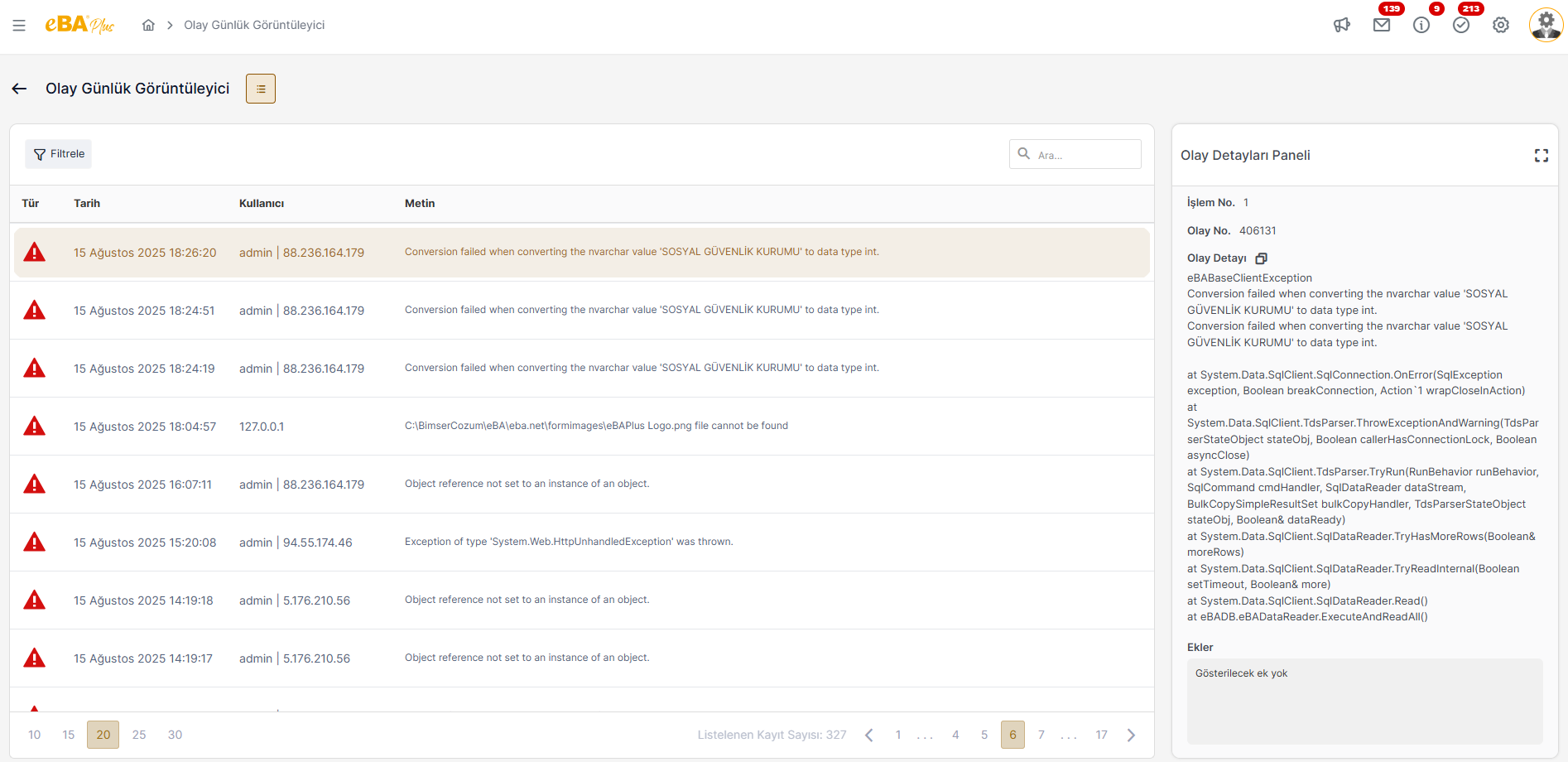Click the Filtrele filter button

point(59,154)
